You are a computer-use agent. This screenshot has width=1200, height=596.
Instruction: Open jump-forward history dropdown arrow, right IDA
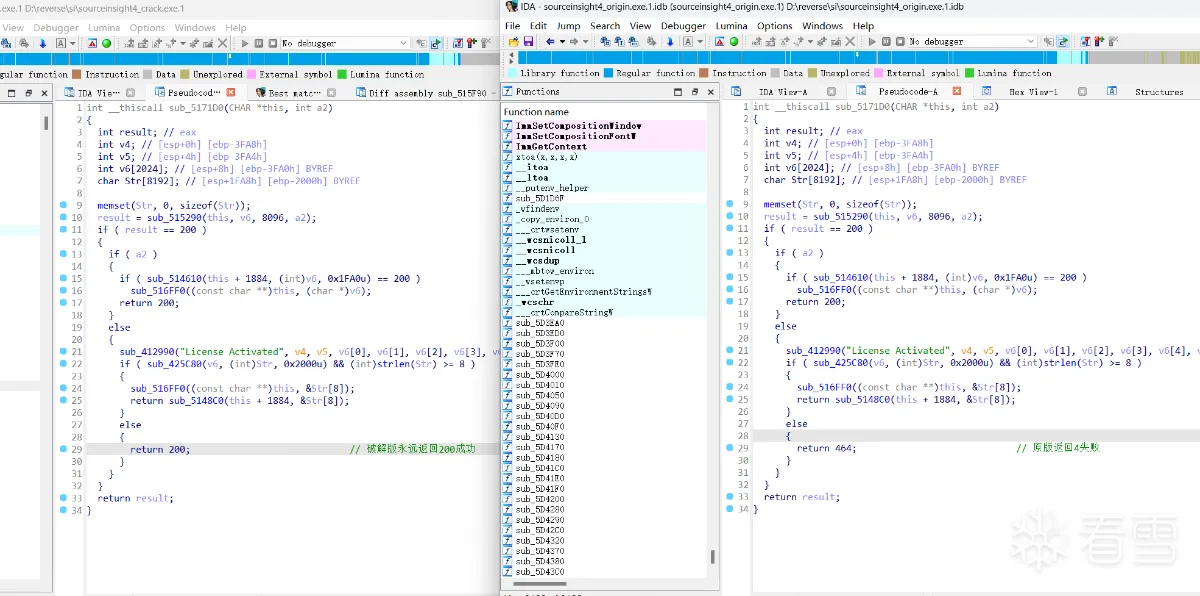[586, 42]
